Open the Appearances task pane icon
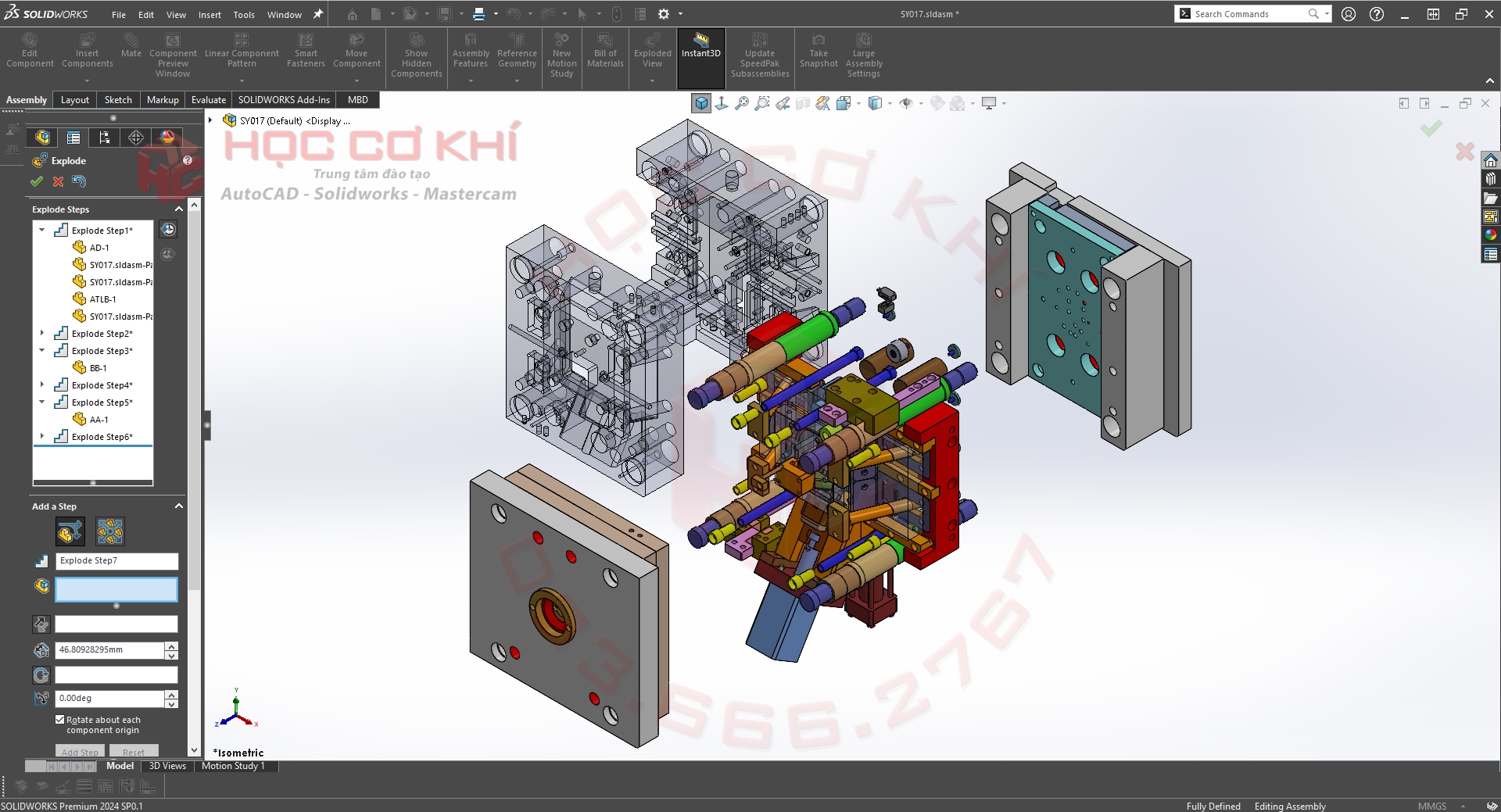 click(1491, 235)
